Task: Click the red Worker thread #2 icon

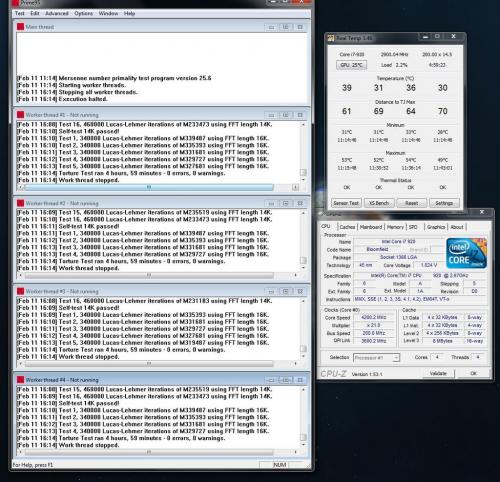Action: pyautogui.click(x=20, y=203)
